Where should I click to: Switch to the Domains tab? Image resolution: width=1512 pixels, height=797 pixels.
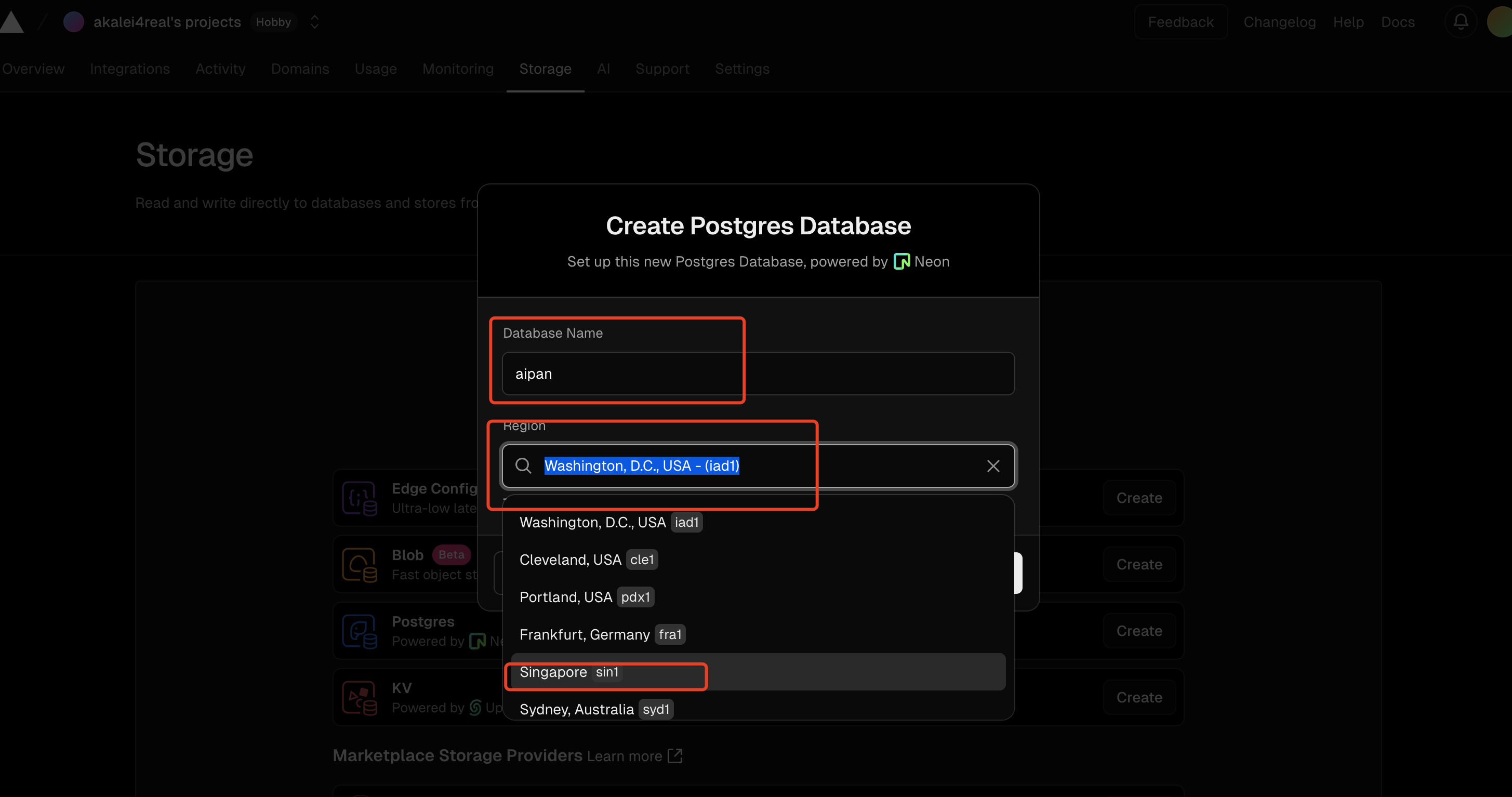coord(300,69)
